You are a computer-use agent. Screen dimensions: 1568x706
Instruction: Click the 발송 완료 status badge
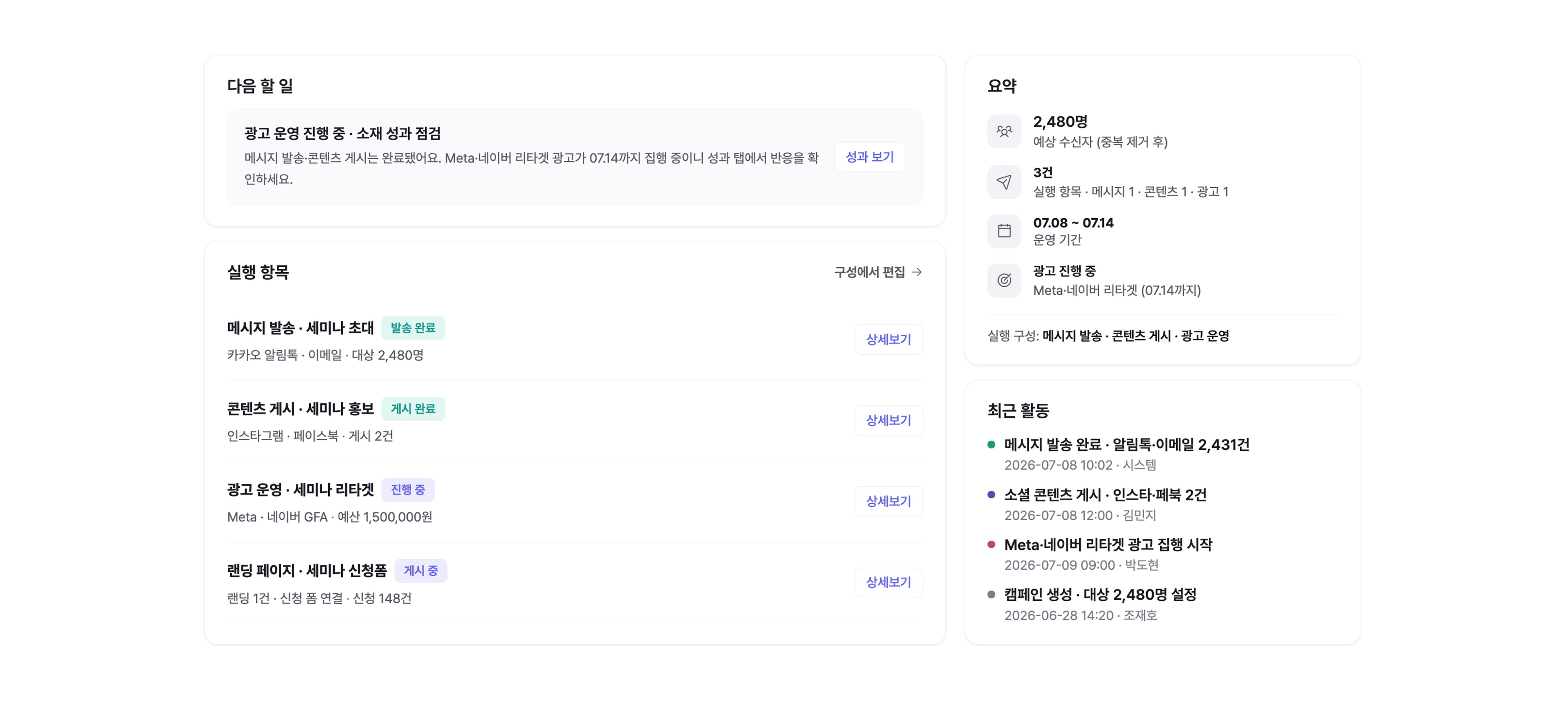[x=413, y=328]
